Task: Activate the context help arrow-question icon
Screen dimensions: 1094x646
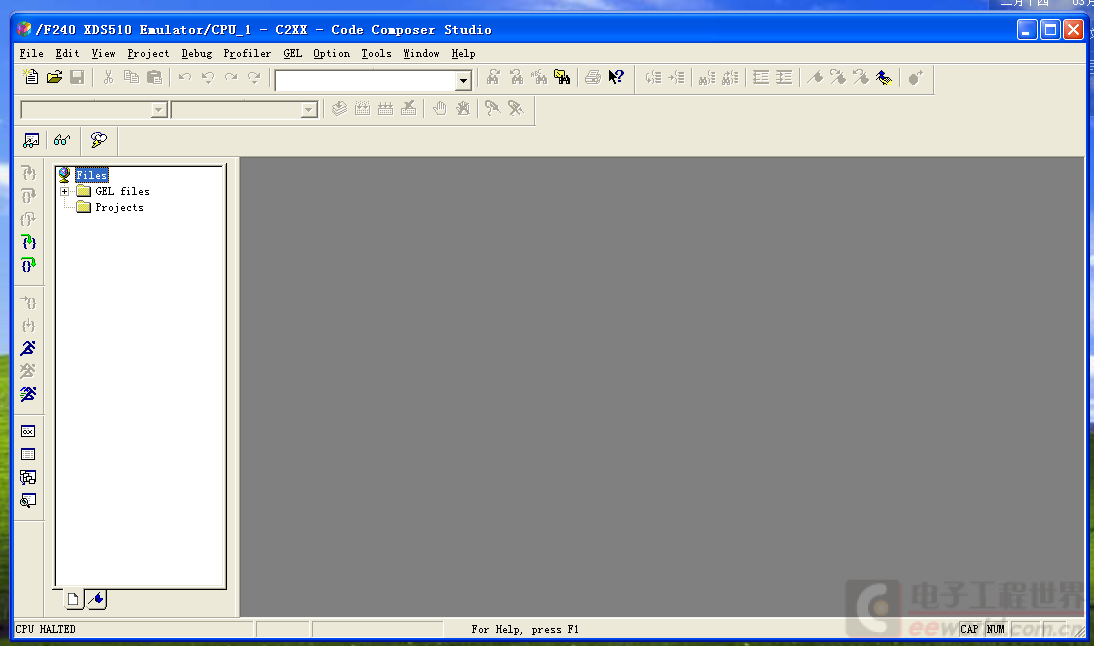Action: pos(616,77)
